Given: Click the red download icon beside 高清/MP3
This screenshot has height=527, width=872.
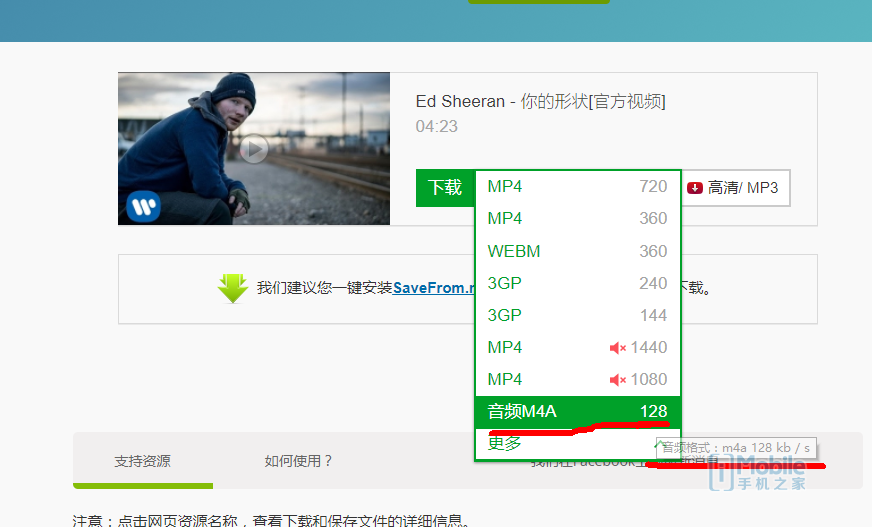Looking at the screenshot, I should tap(695, 188).
